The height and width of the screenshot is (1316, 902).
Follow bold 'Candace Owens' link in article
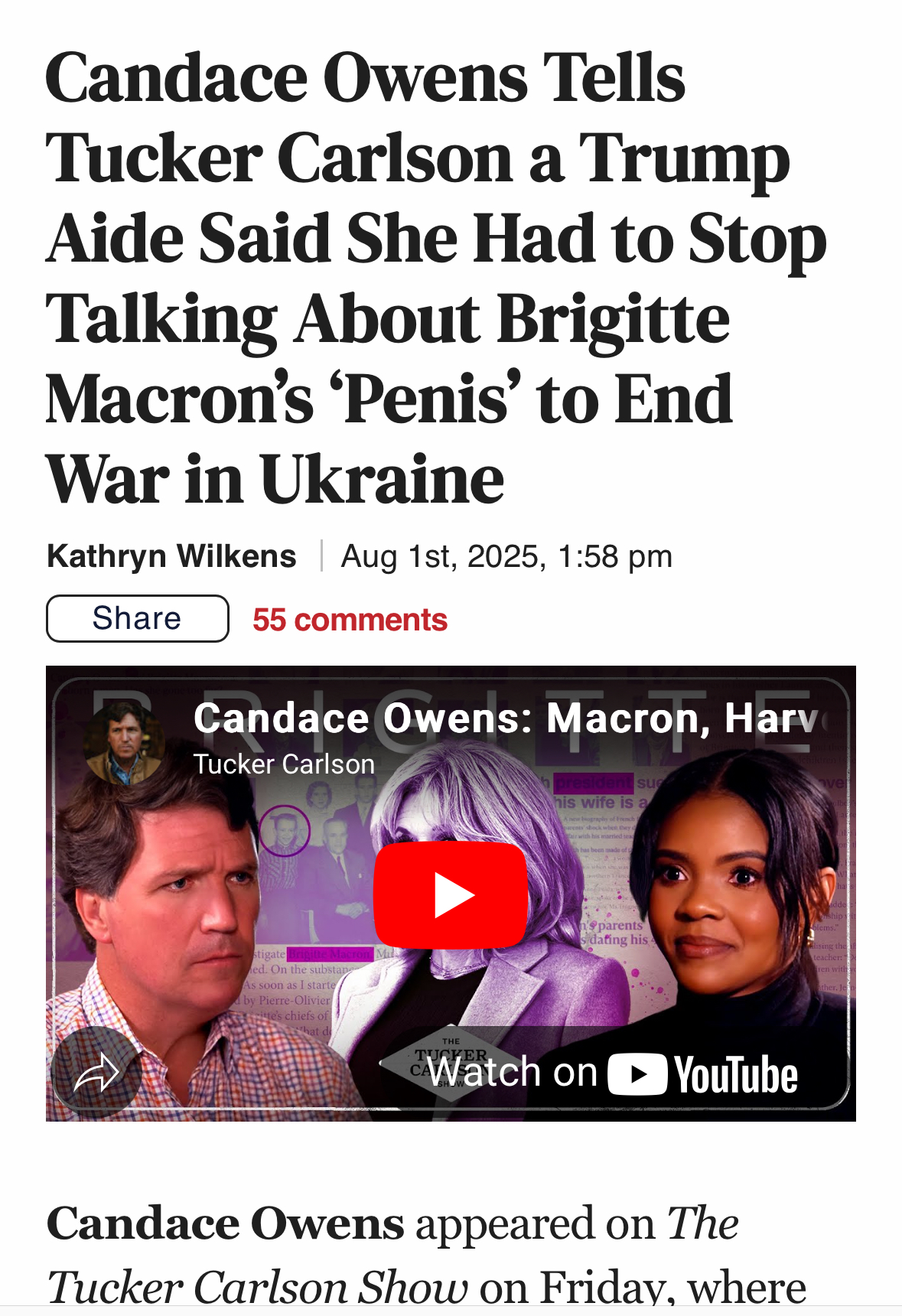[225, 1223]
